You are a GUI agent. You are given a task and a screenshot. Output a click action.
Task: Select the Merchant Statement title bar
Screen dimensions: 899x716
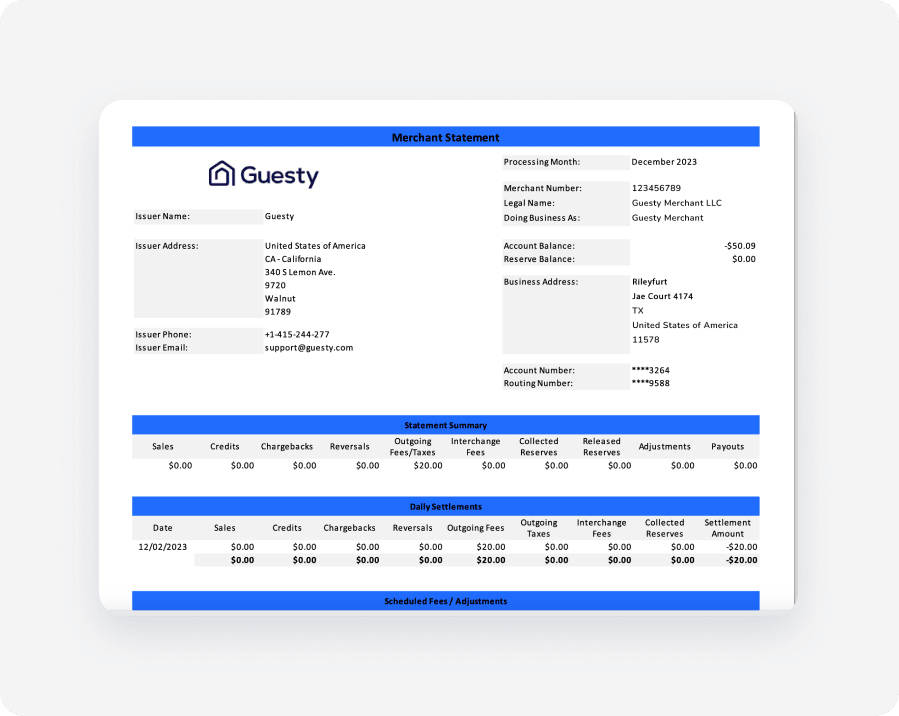coord(445,137)
